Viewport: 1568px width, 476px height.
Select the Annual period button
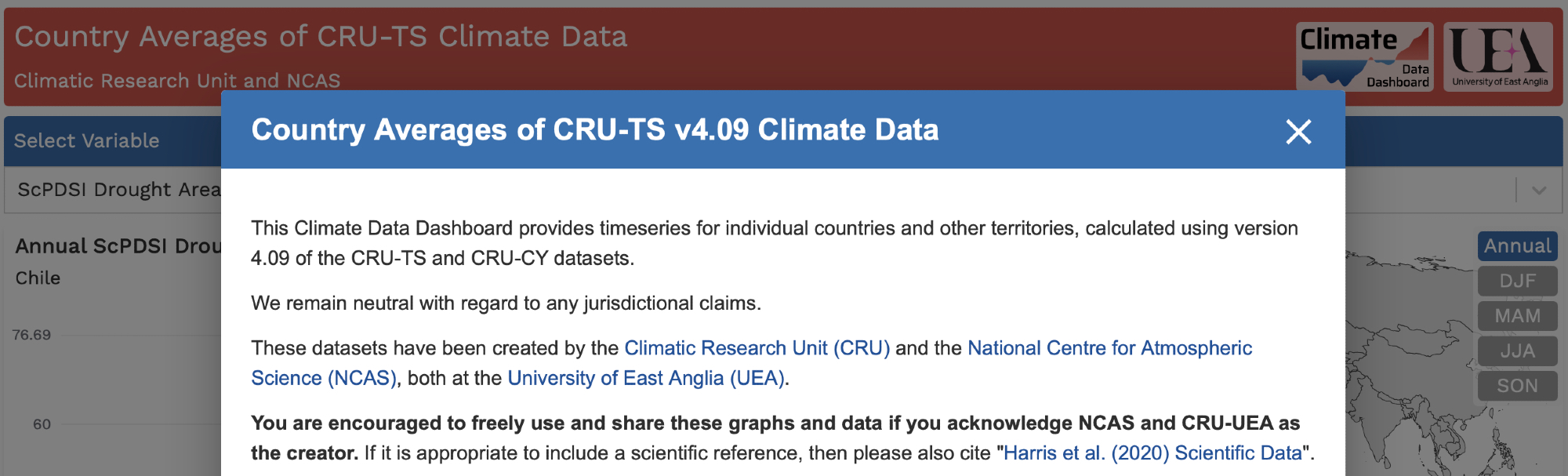coord(1517,246)
